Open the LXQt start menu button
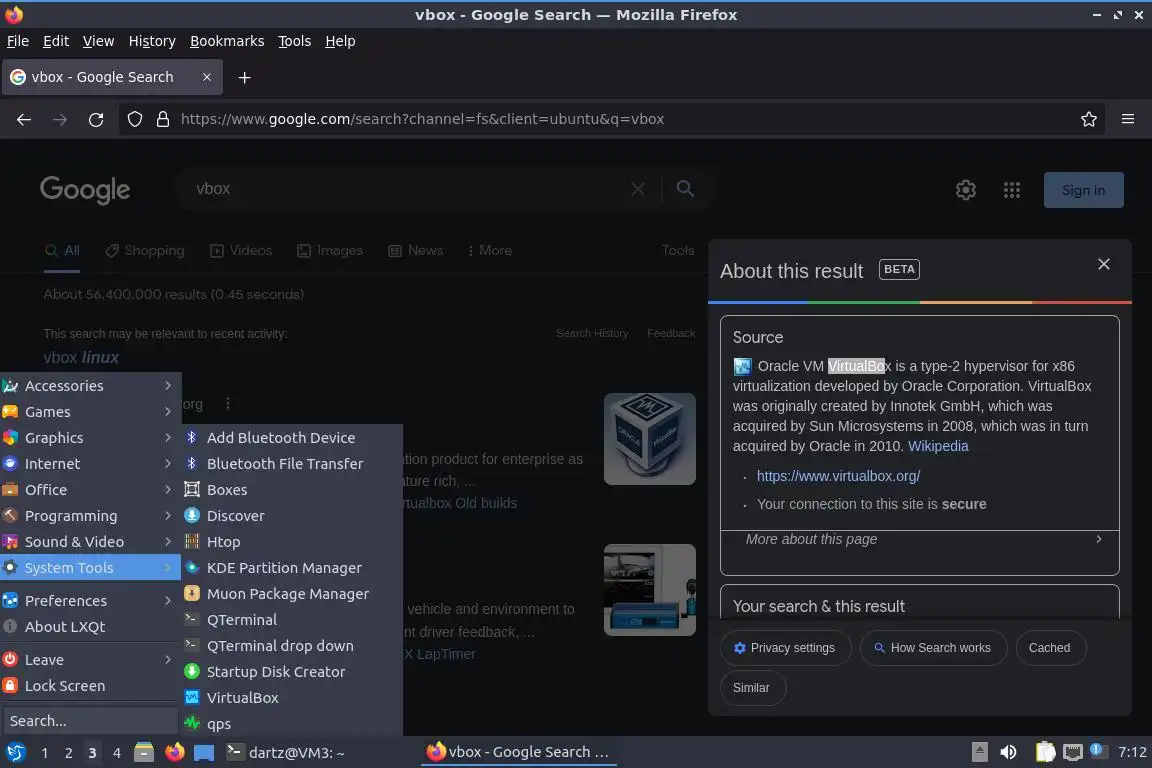1152x768 pixels. [x=15, y=753]
